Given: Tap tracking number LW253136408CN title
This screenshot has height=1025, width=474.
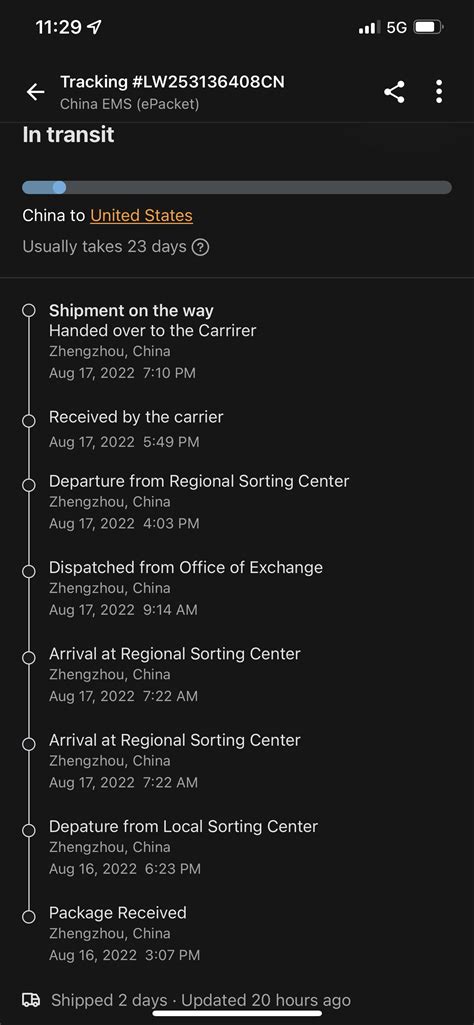Looking at the screenshot, I should [172, 82].
